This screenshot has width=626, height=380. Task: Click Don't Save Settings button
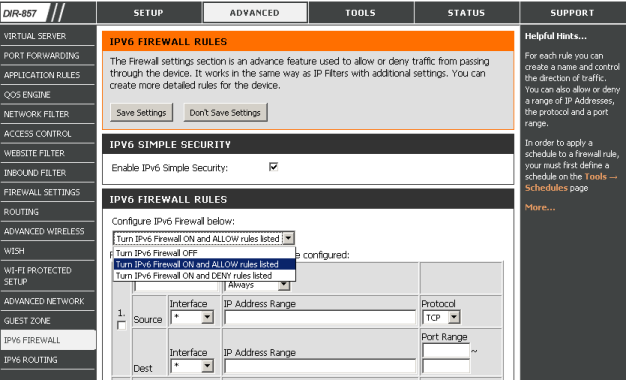[x=225, y=113]
